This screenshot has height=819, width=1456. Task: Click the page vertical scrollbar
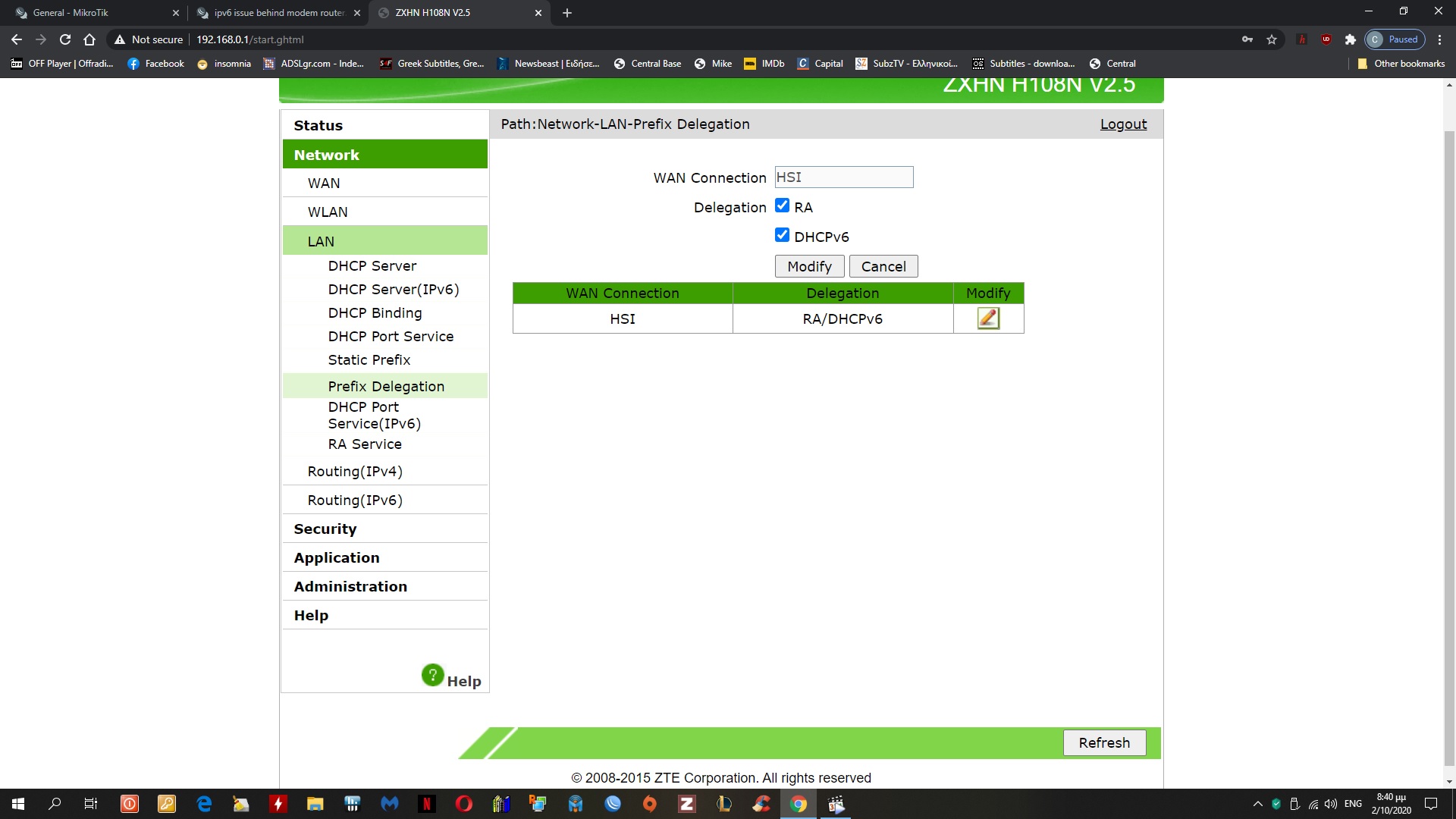(x=1449, y=447)
